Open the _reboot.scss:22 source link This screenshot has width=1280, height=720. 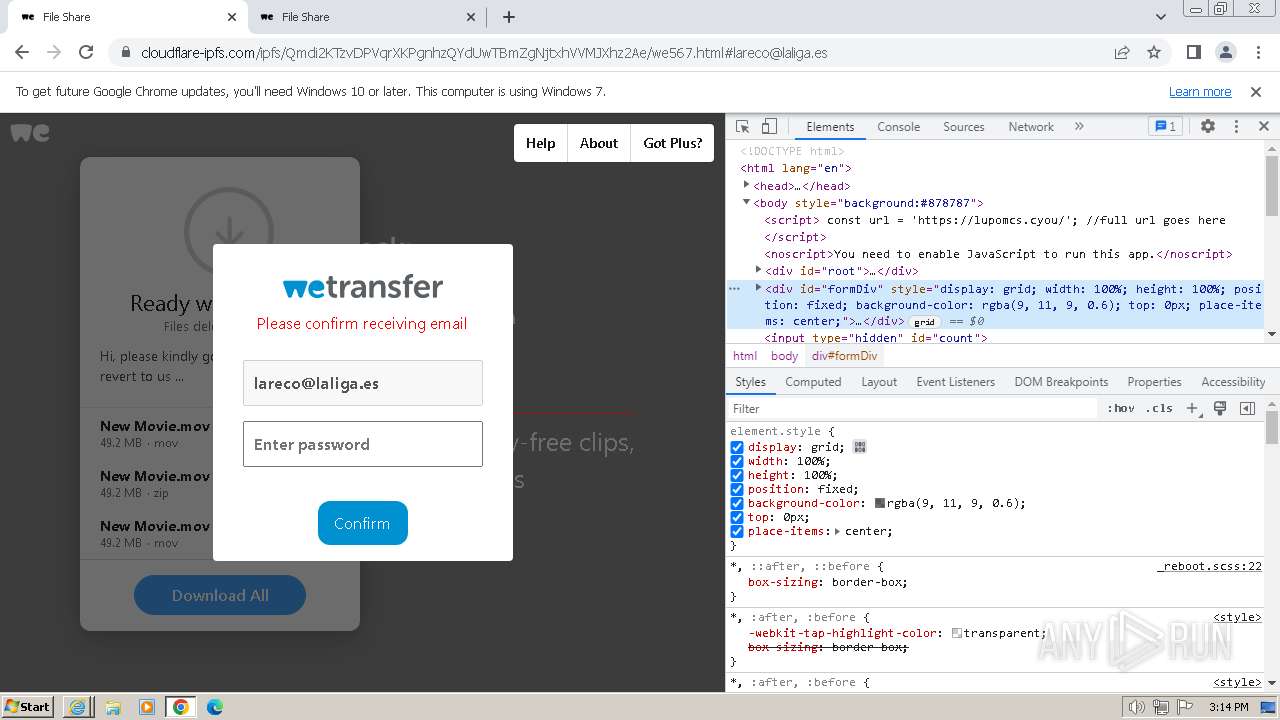pos(1209,566)
